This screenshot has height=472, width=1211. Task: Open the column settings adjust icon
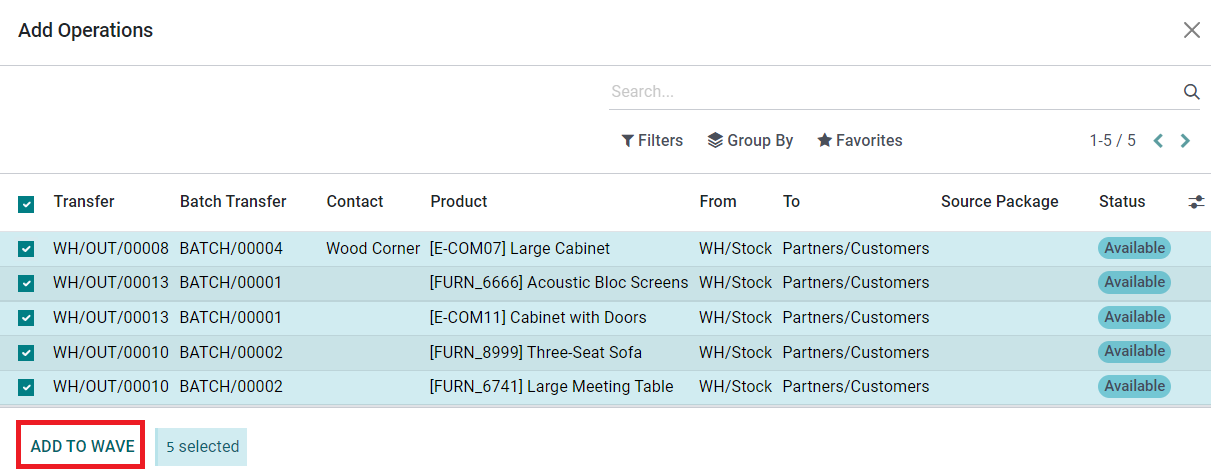click(1196, 202)
